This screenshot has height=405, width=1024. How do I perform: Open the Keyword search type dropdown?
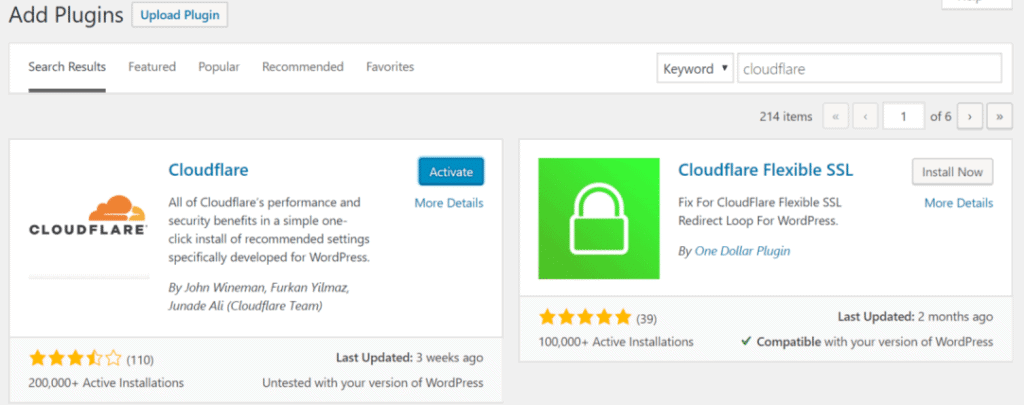(x=695, y=69)
